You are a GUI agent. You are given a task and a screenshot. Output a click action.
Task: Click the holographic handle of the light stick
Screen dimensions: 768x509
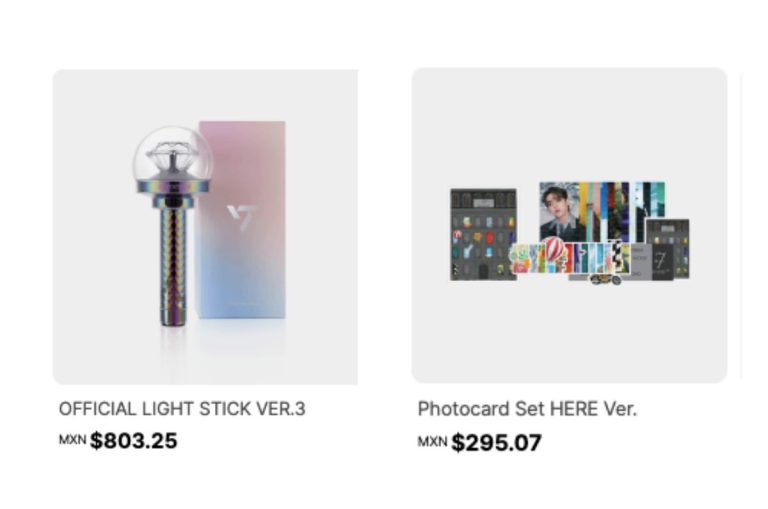click(170, 265)
